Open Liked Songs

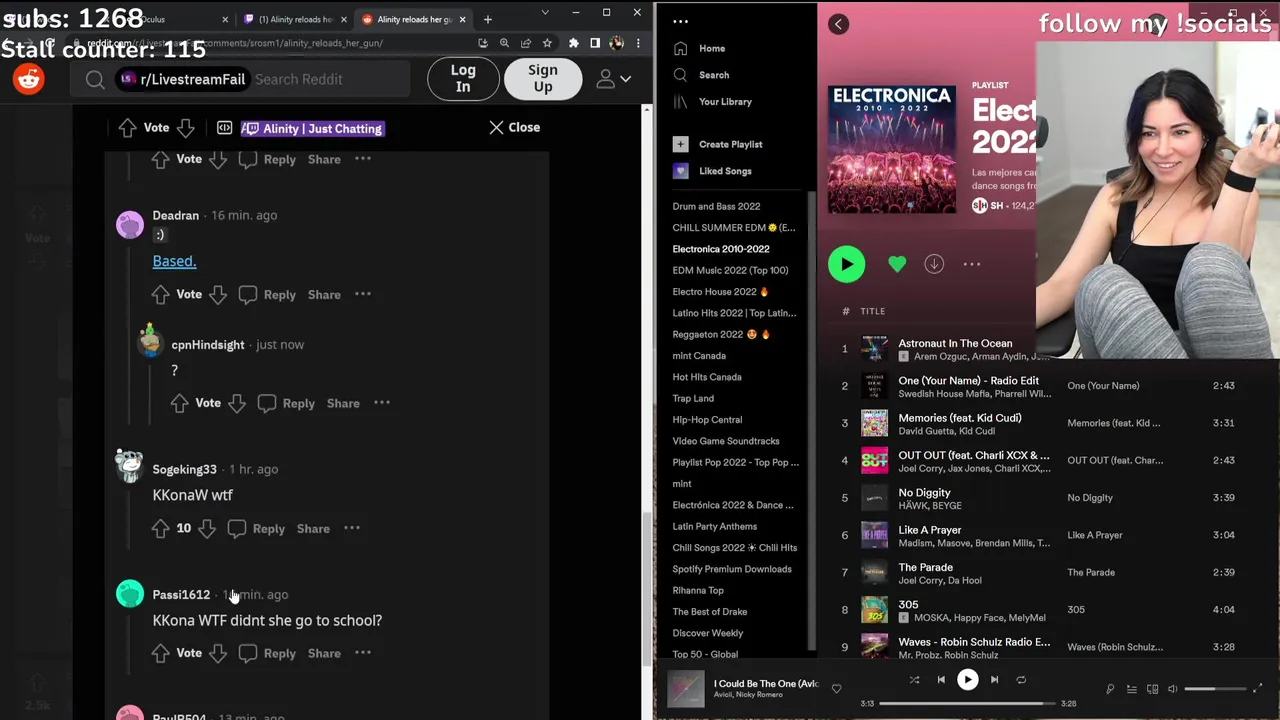pyautogui.click(x=713, y=171)
